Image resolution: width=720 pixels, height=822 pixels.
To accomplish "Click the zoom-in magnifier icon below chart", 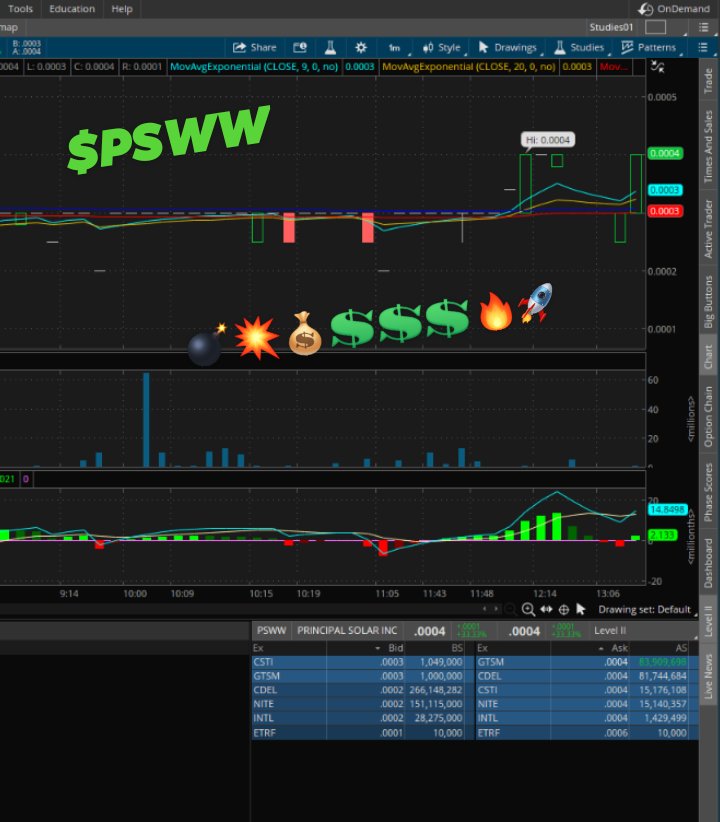I will coord(528,609).
